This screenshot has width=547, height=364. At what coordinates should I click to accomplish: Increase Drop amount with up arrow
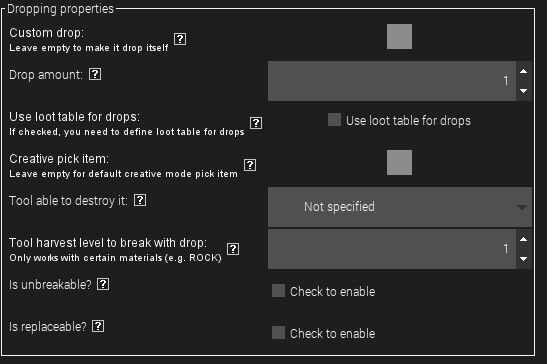[523, 71]
